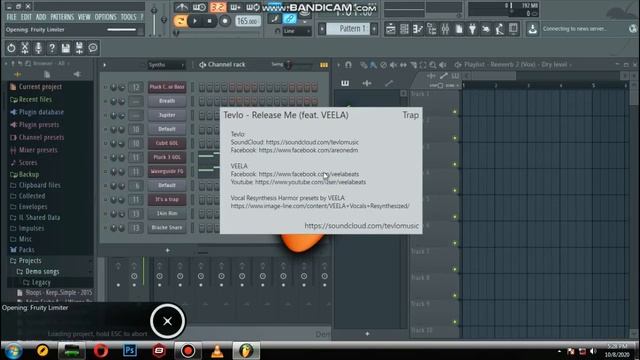Open the Pattern 1 selector
Viewport: 640px width, 360px height.
tap(348, 29)
